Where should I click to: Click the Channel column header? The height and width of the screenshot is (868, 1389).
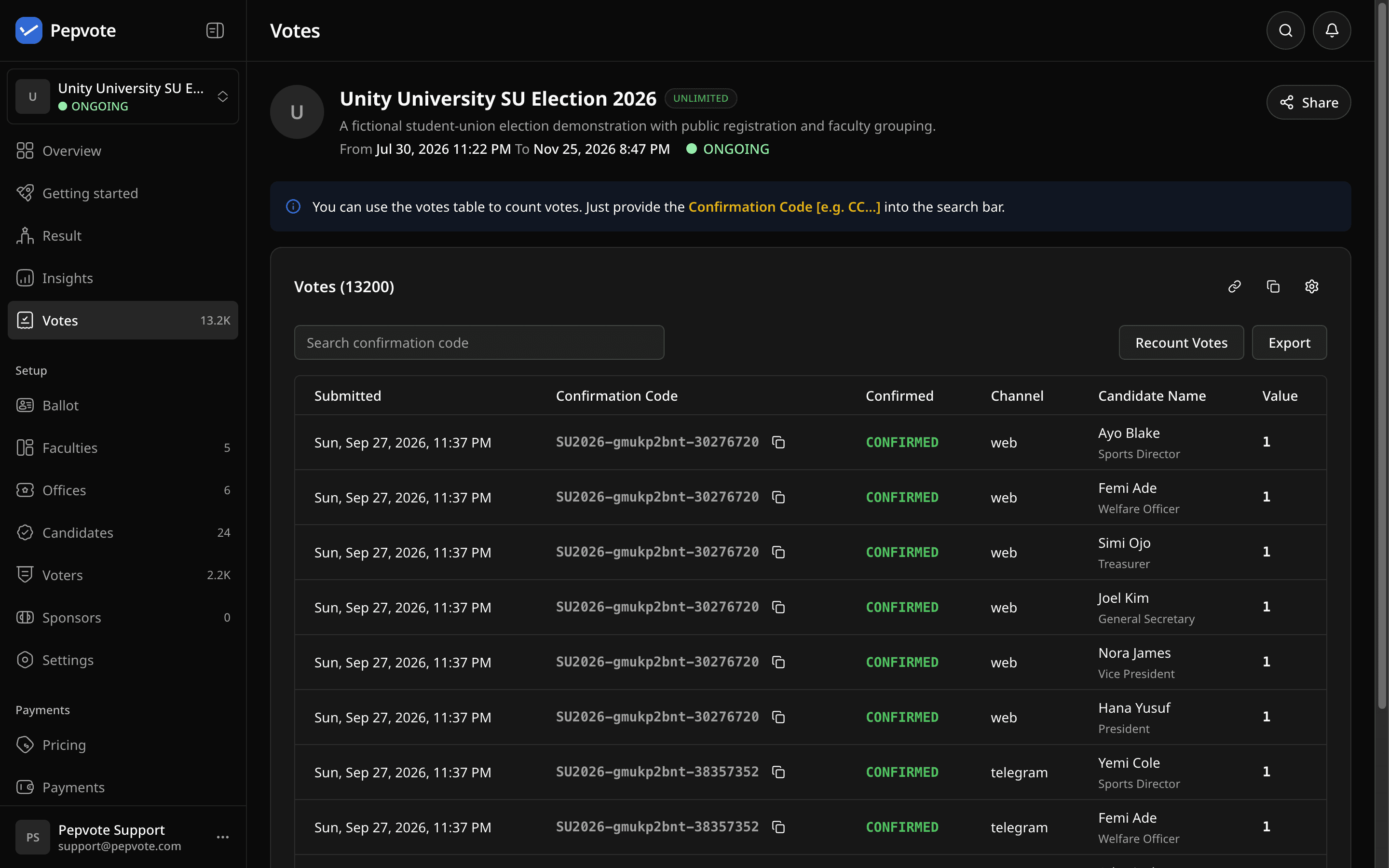click(x=1017, y=395)
